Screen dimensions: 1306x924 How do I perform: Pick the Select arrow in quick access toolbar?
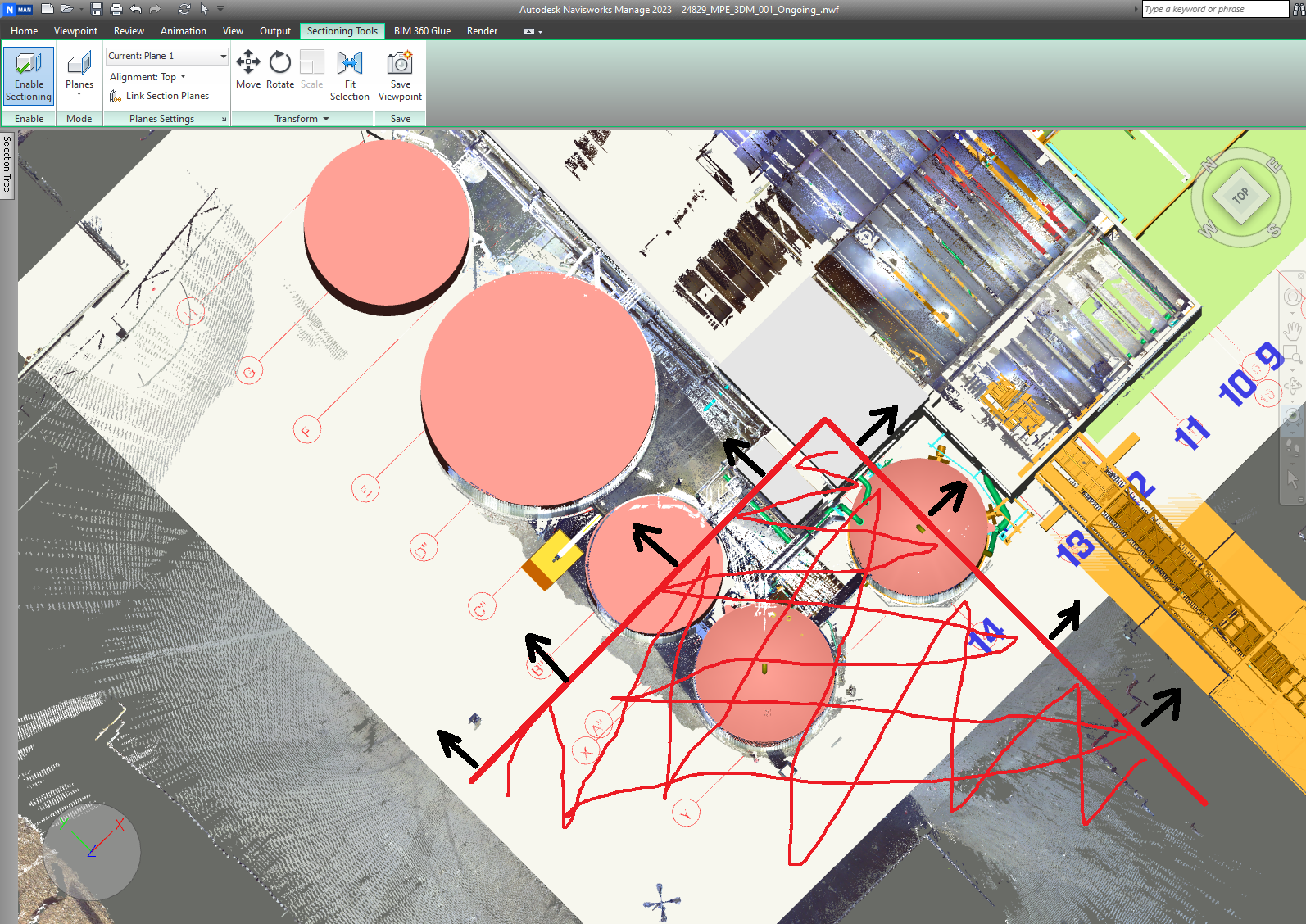204,9
